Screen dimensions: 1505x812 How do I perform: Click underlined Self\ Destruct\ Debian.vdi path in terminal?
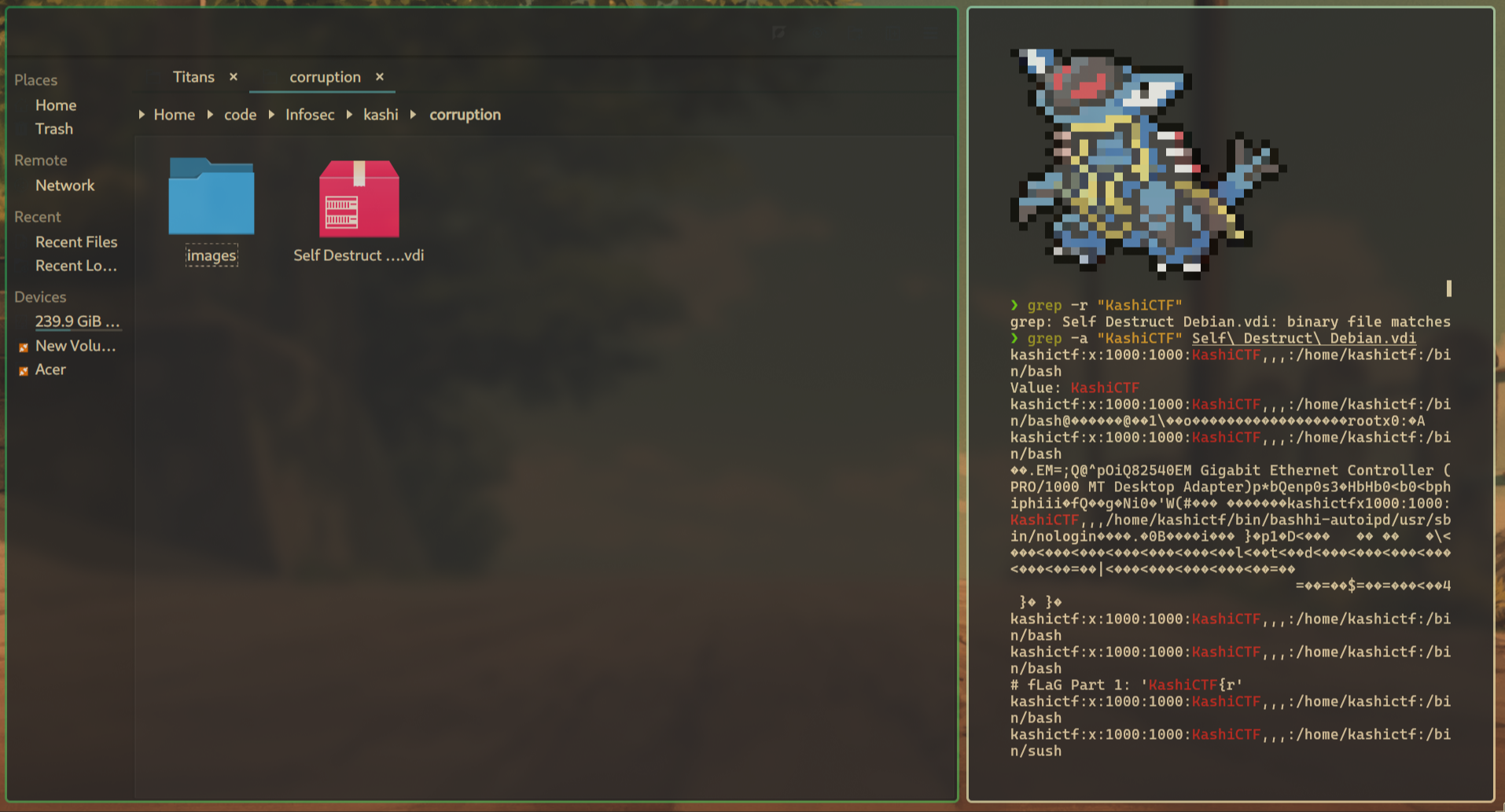[1304, 338]
